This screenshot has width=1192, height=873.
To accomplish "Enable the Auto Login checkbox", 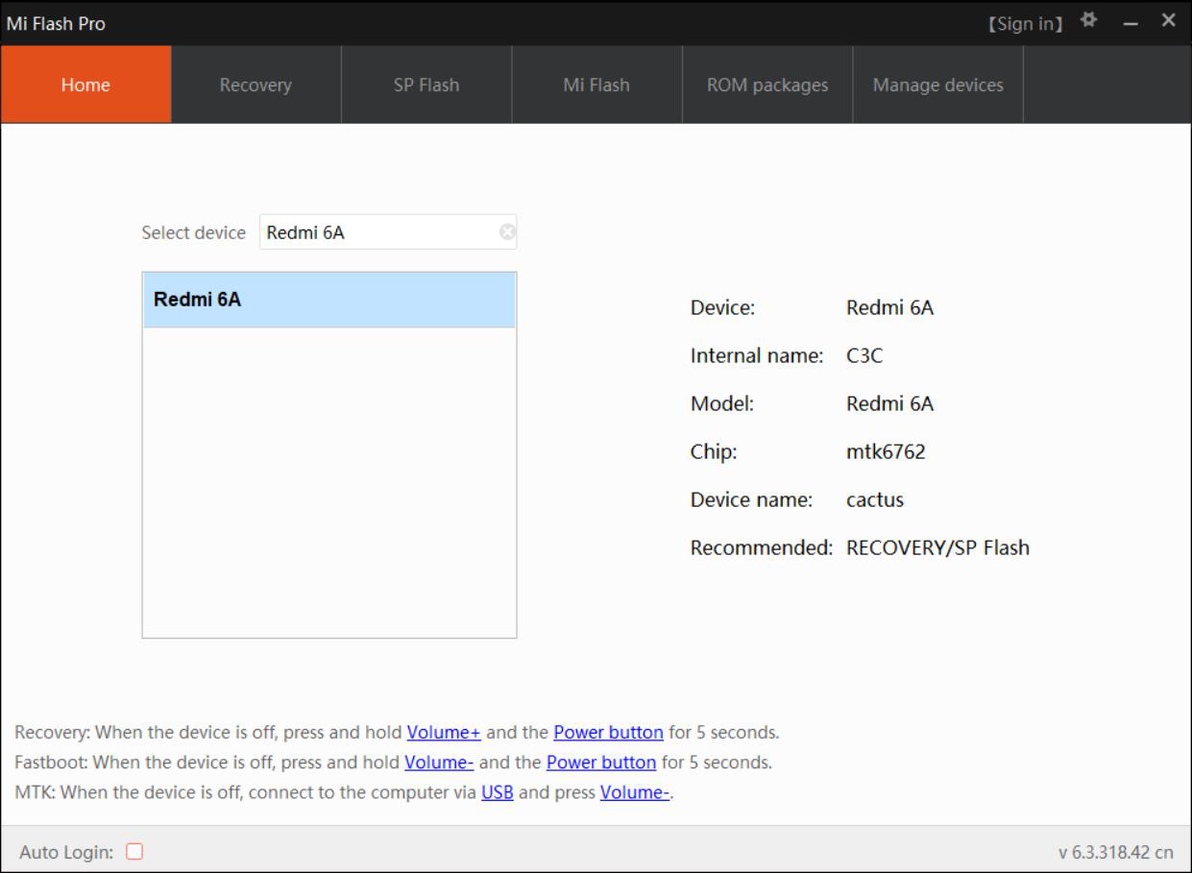I will (135, 851).
